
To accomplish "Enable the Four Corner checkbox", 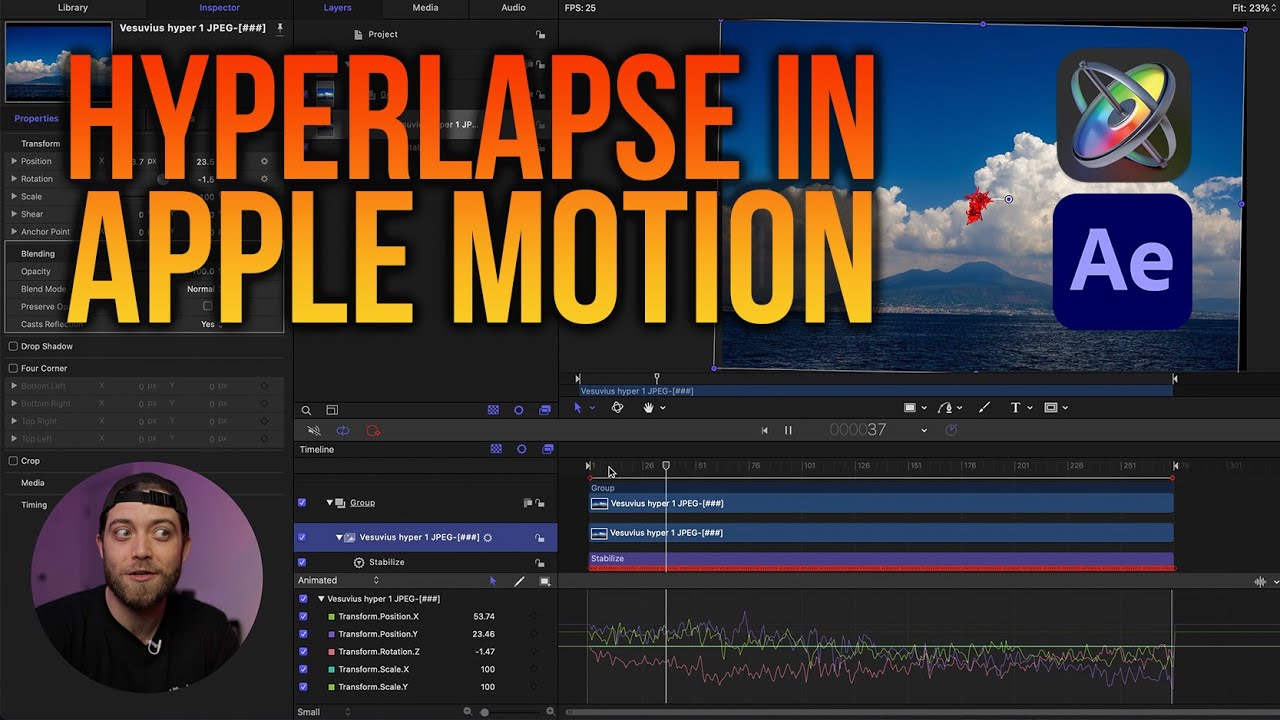I will click(x=13, y=368).
